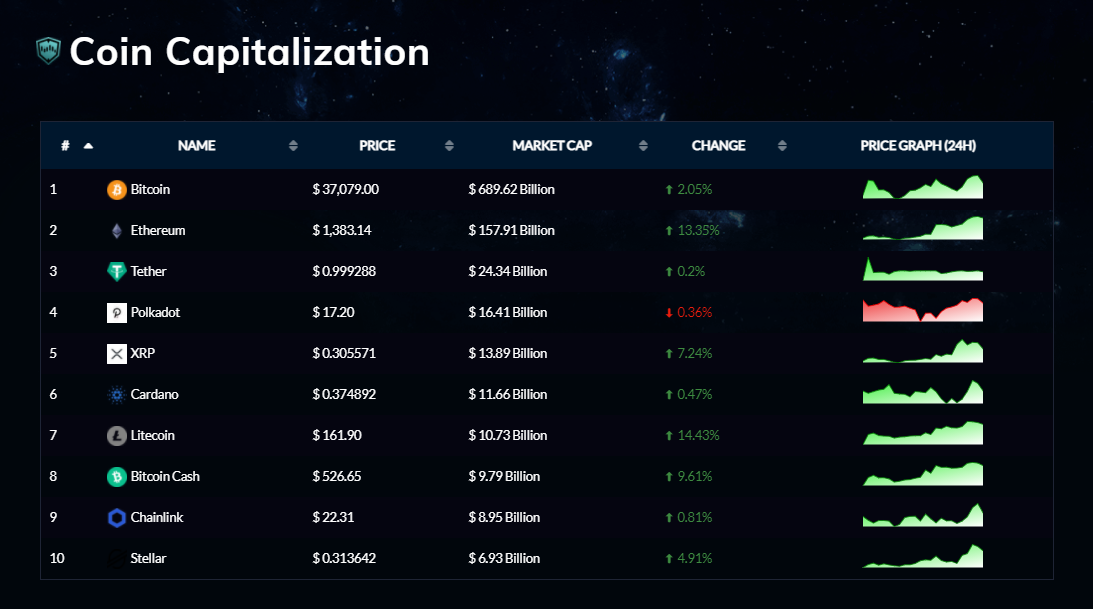The width and height of the screenshot is (1093, 609).
Task: Click the Chainlink coin icon
Action: (x=116, y=518)
